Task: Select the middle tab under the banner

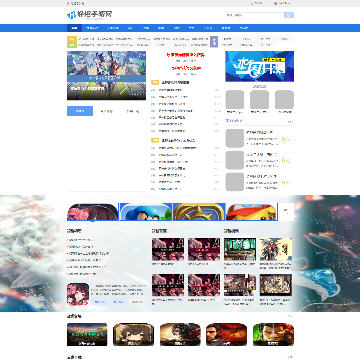Action: tap(106, 111)
